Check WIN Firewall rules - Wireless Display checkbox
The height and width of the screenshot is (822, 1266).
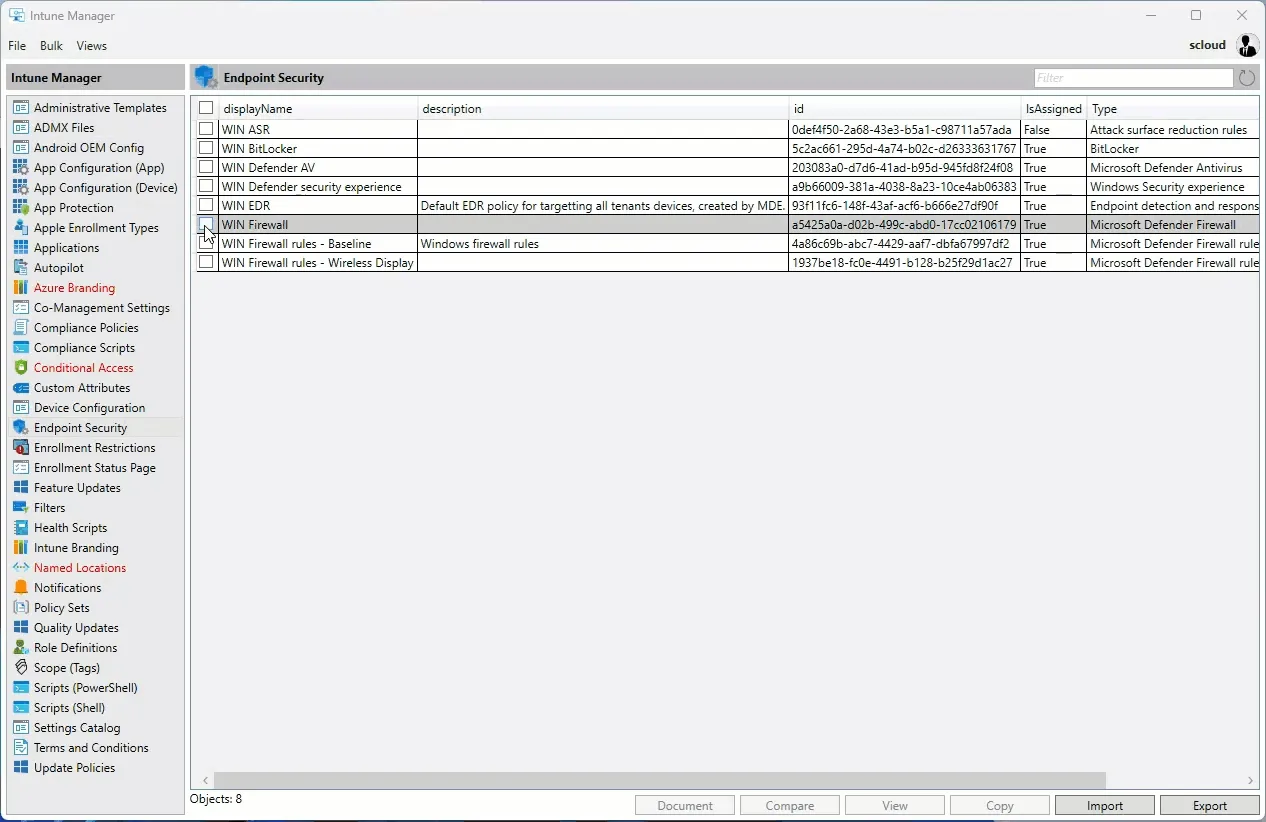206,262
